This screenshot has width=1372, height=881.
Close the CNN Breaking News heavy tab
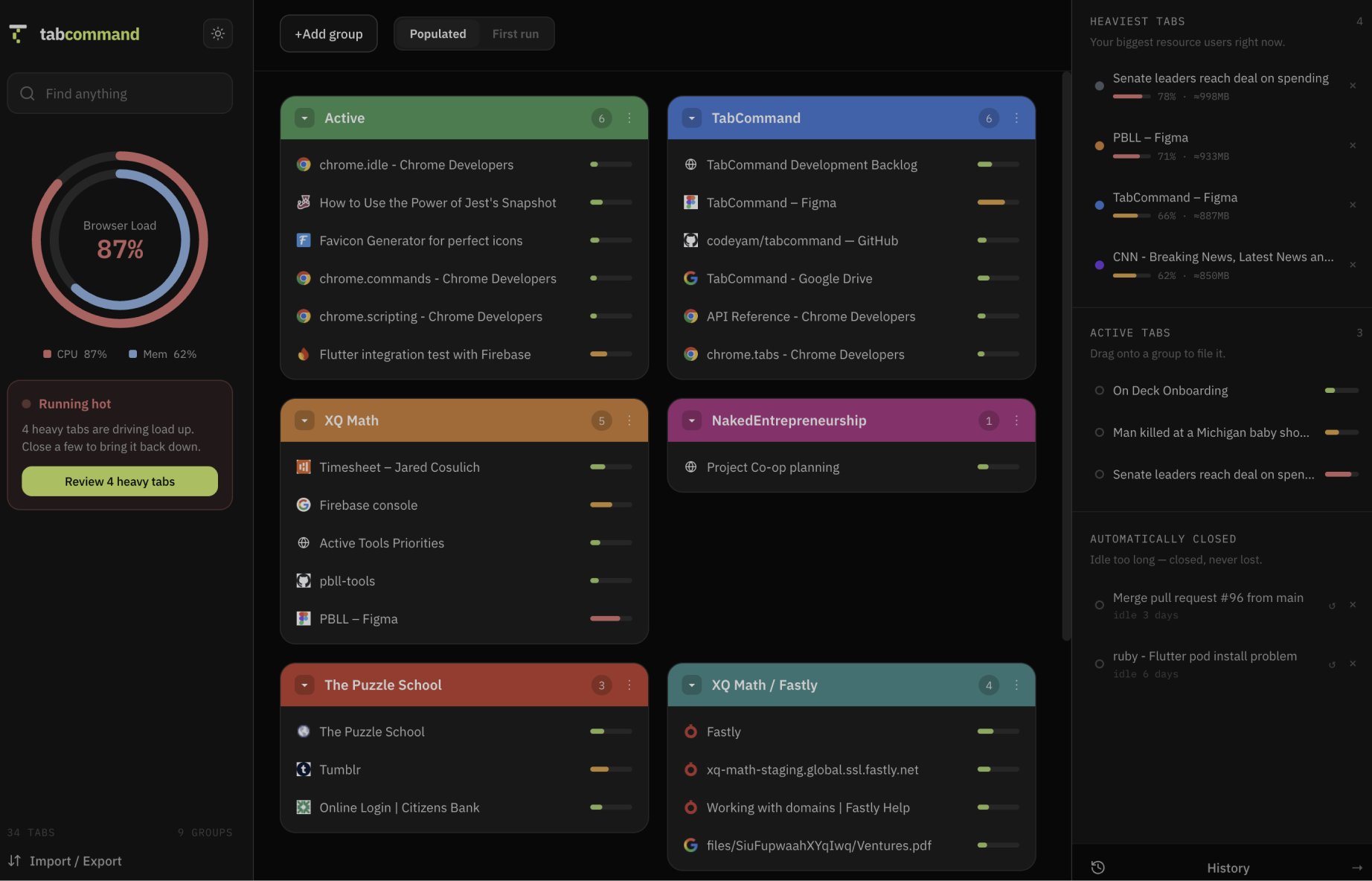(x=1353, y=265)
